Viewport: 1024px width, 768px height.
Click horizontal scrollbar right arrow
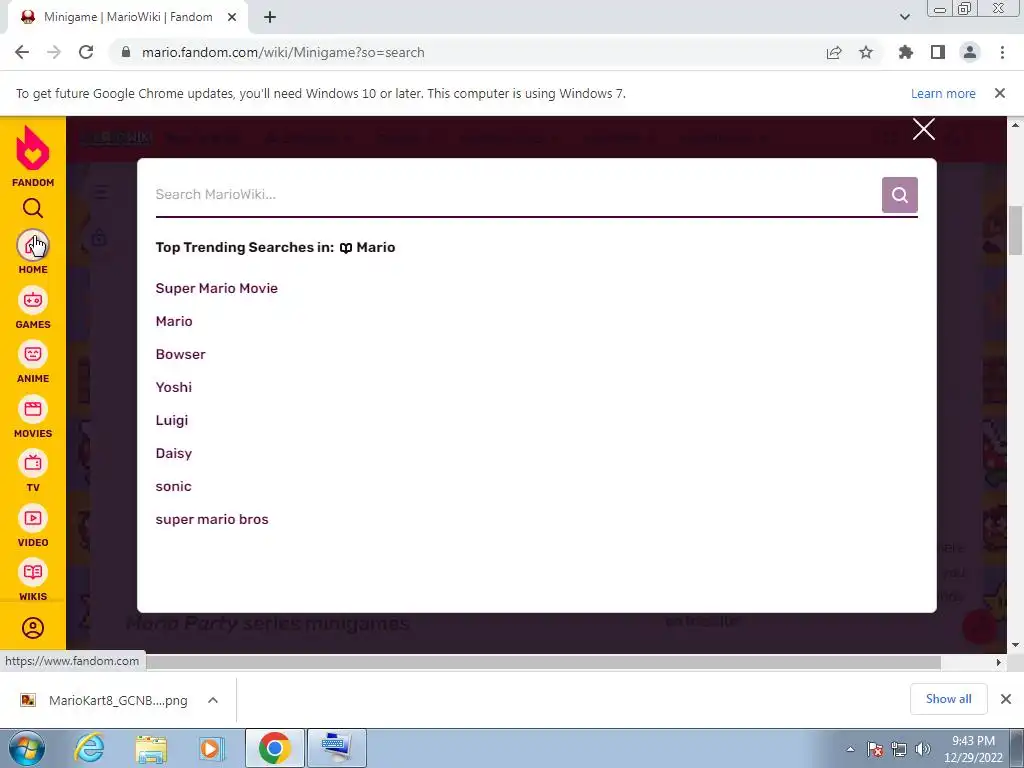click(x=999, y=662)
